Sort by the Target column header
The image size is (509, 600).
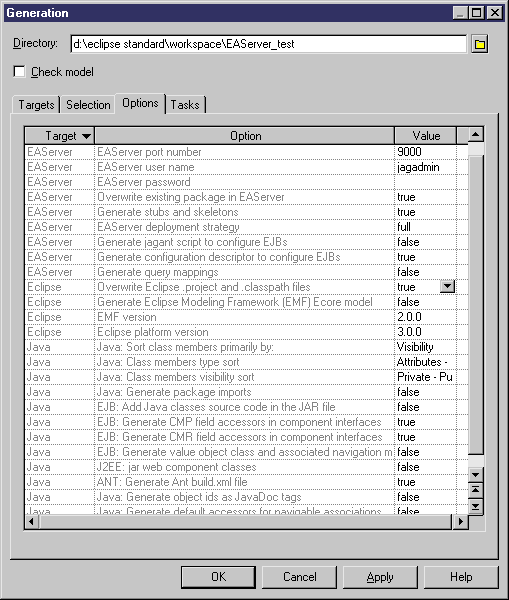(x=60, y=136)
